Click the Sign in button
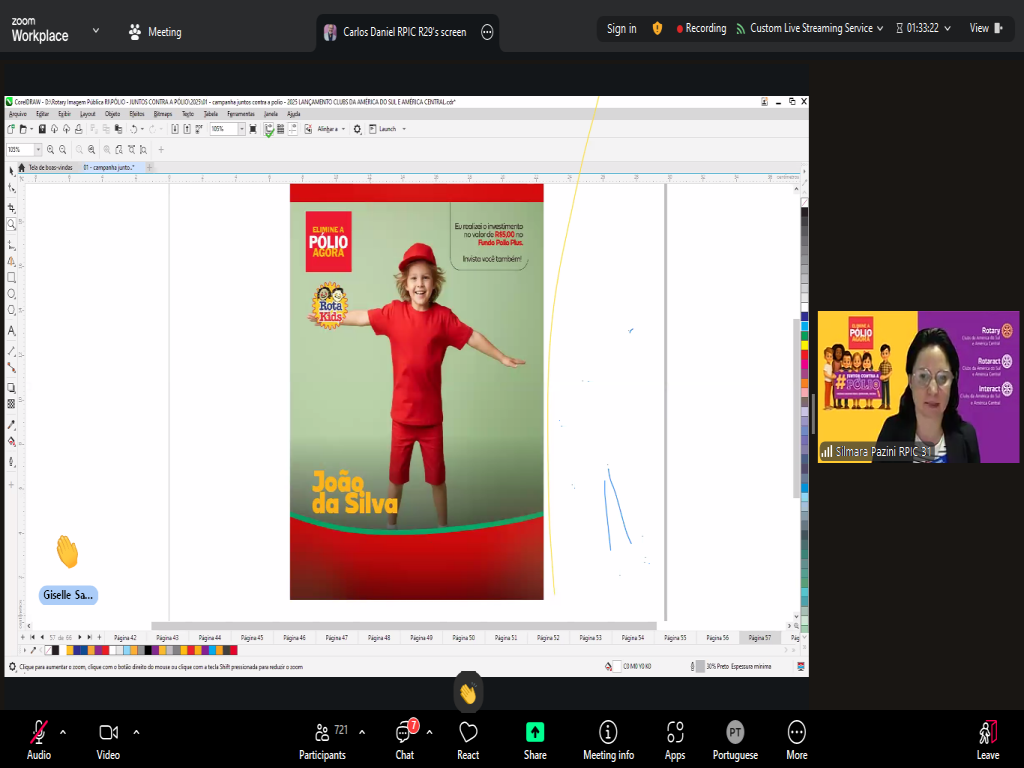The height and width of the screenshot is (768, 1024). (x=621, y=28)
